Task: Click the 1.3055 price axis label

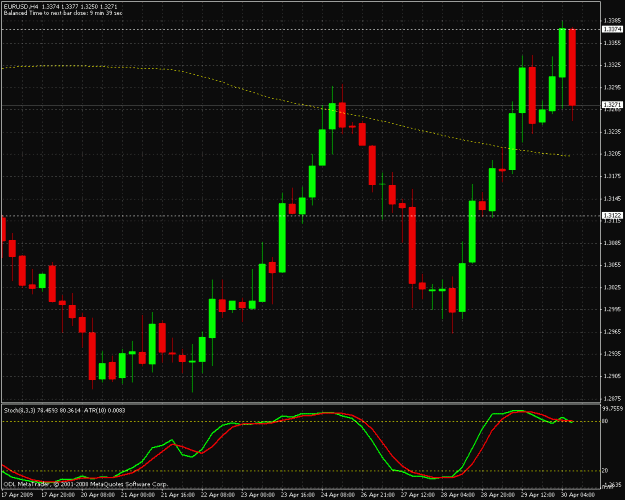Action: [612, 265]
